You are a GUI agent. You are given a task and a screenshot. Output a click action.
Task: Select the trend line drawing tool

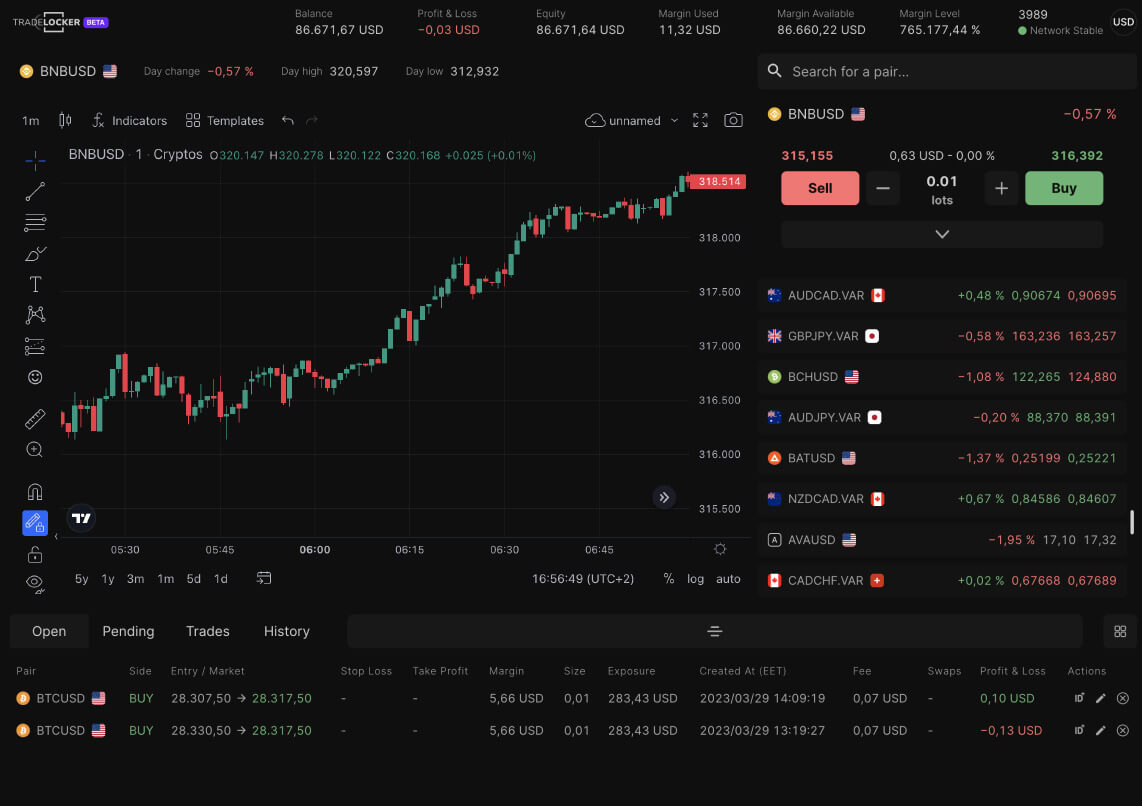point(35,191)
